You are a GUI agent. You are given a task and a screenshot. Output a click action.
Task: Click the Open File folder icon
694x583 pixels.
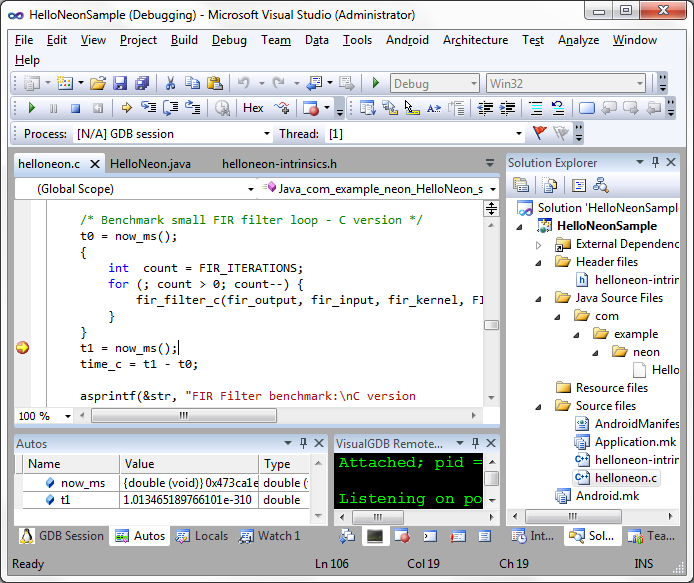click(98, 83)
